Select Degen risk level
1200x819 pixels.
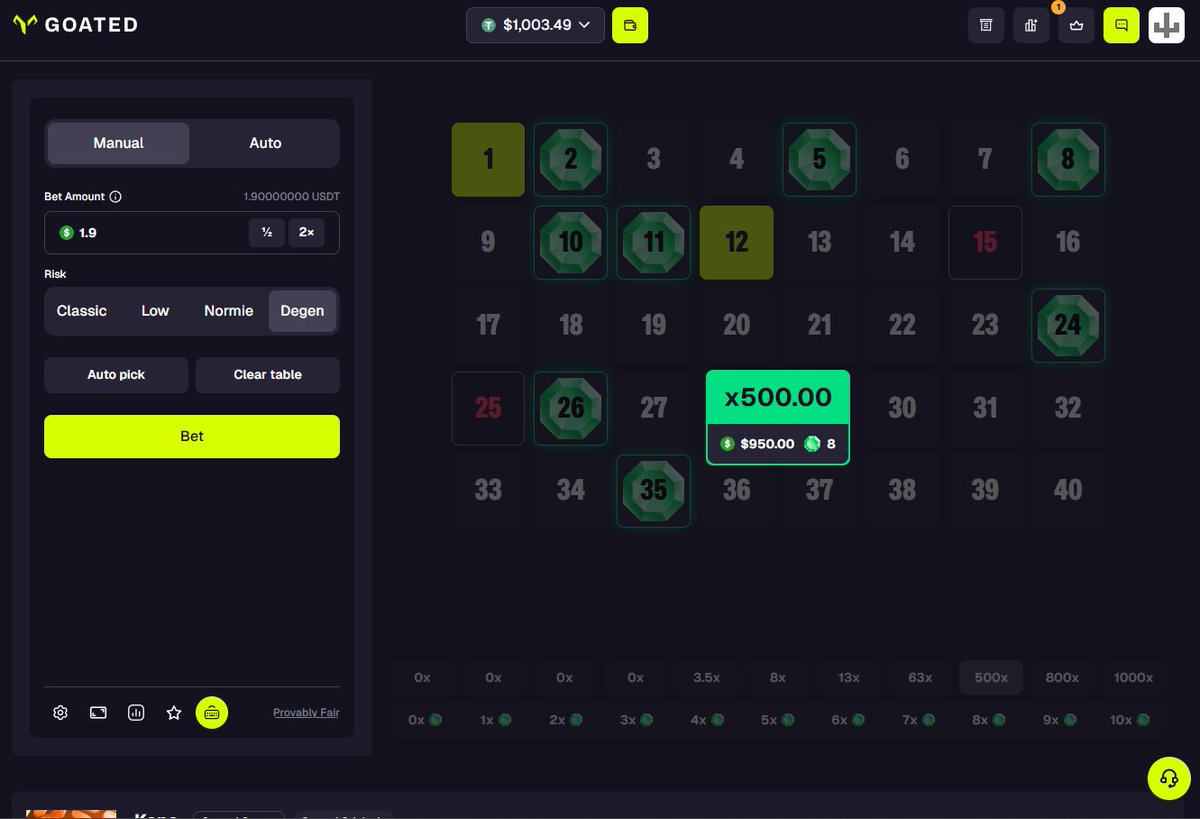click(x=302, y=311)
